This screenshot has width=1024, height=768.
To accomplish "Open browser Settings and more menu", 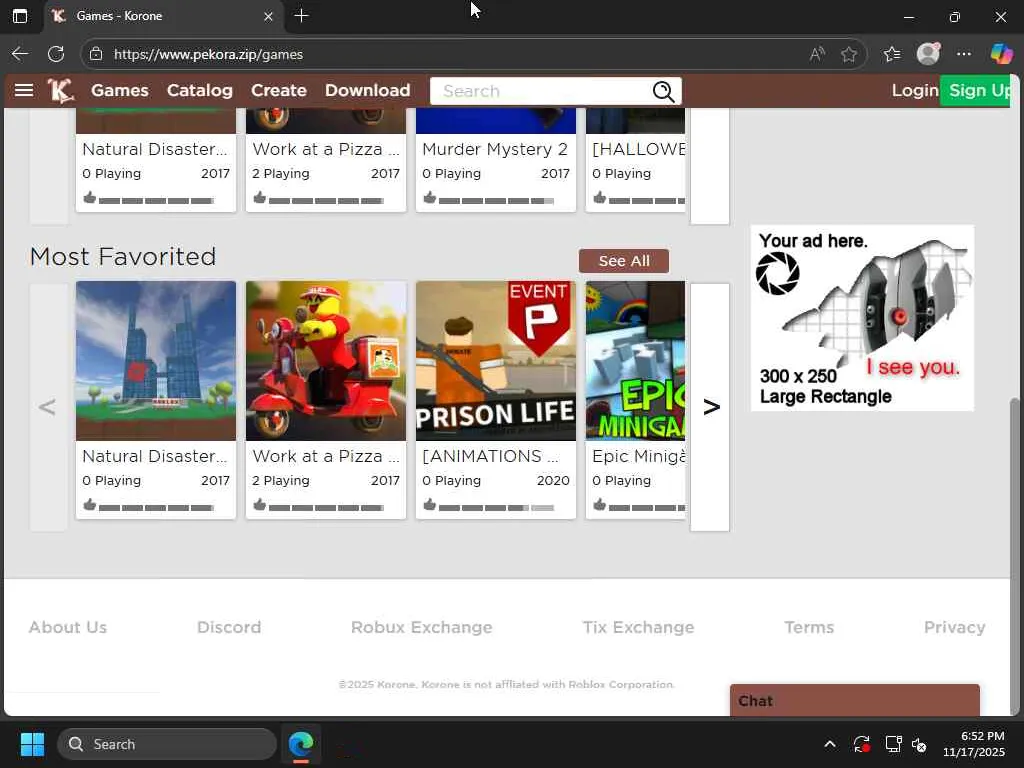I will pos(964,54).
